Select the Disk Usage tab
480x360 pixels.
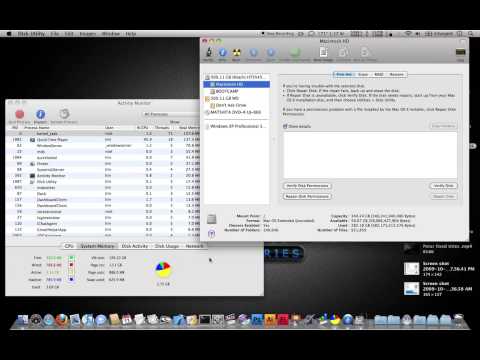click(167, 246)
